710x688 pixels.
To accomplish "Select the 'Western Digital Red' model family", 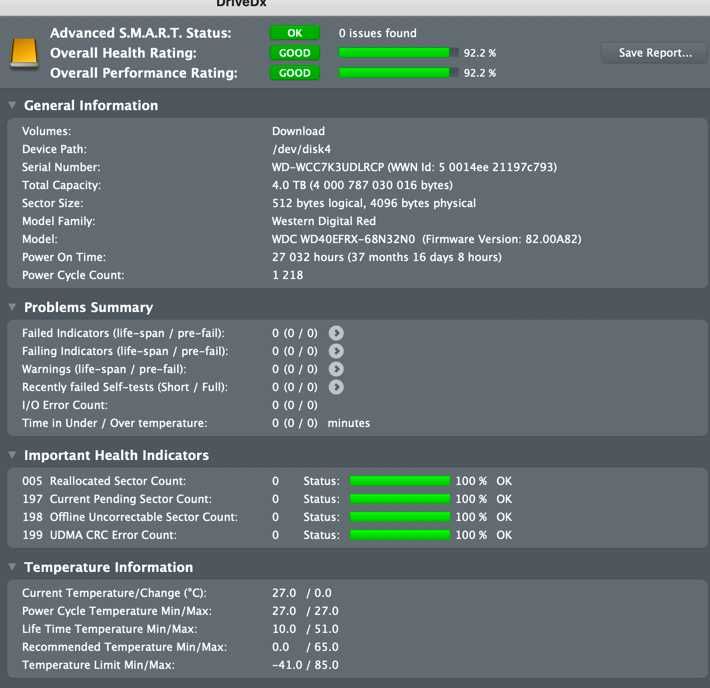I will [324, 221].
